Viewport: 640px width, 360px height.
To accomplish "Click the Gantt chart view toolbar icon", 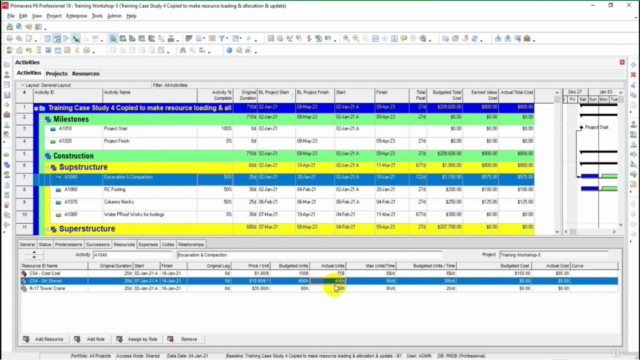I will coord(57,39).
